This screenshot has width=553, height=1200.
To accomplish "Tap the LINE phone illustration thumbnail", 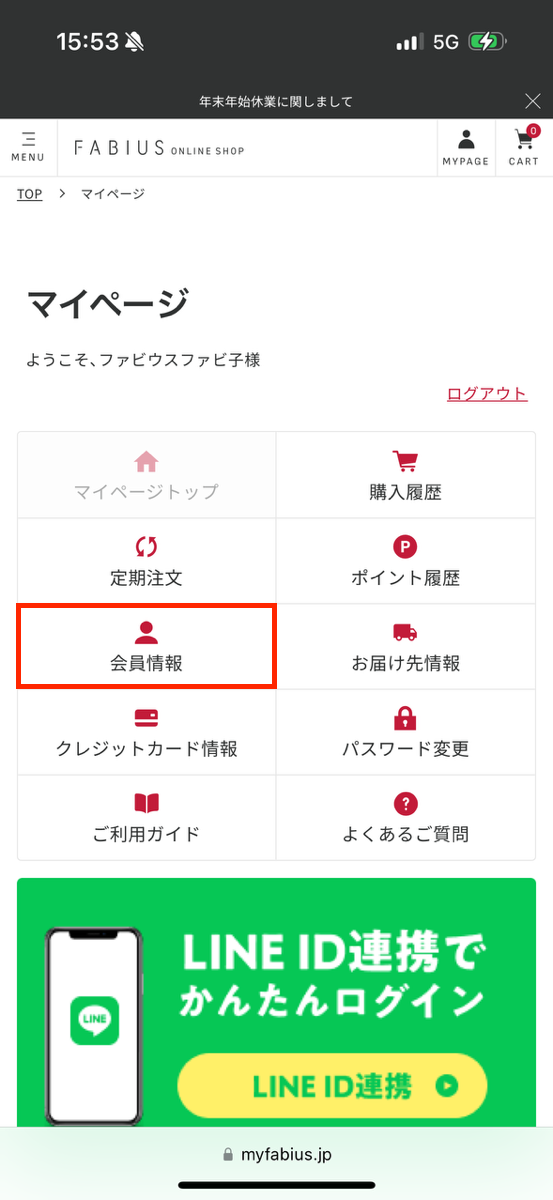I will point(94,1024).
